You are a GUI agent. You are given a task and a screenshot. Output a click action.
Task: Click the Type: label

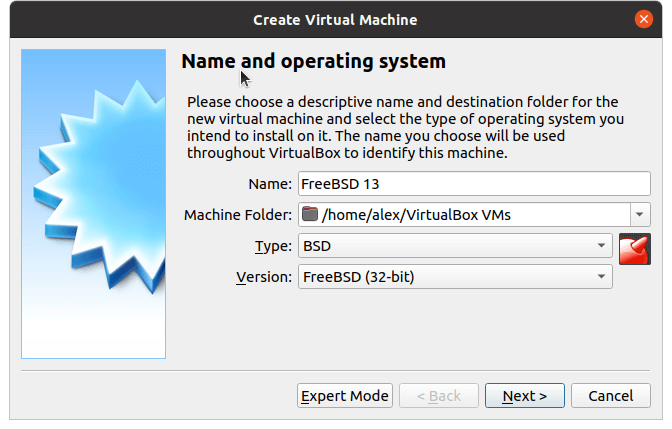tap(273, 246)
